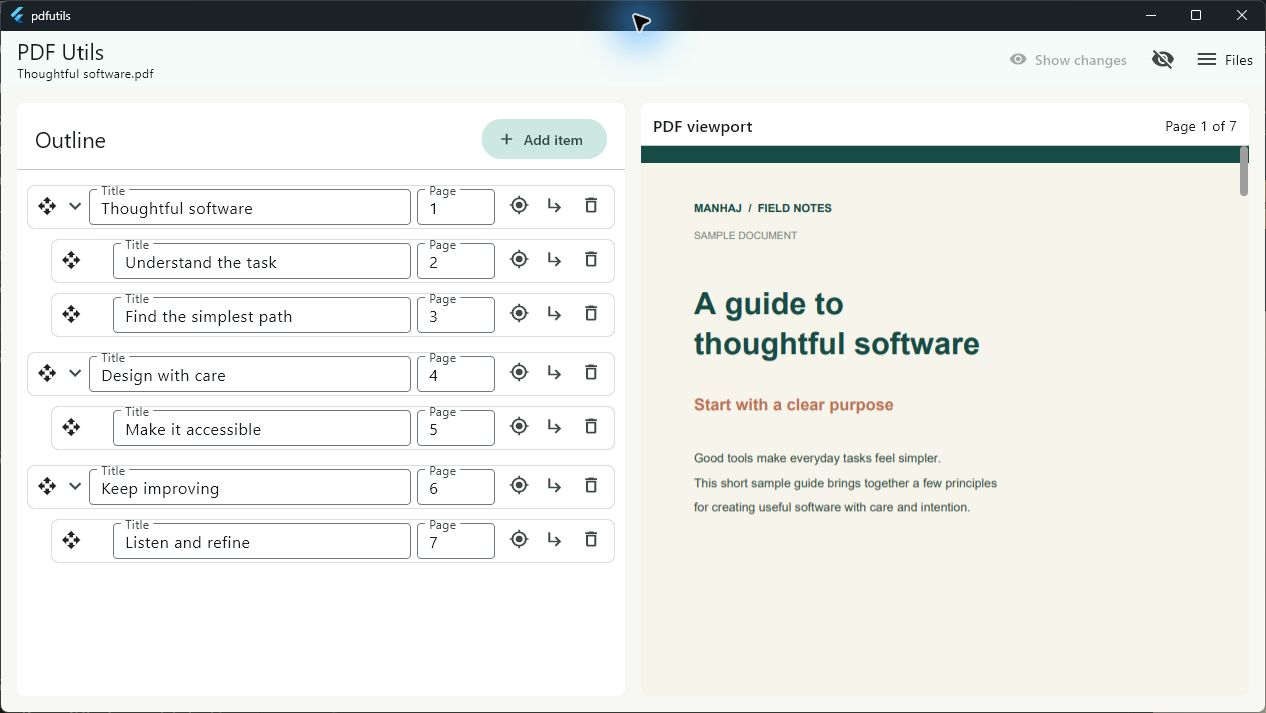The image size is (1266, 713).
Task: Click the SAMPLE DOCUMENT label
Action: pyautogui.click(x=745, y=236)
